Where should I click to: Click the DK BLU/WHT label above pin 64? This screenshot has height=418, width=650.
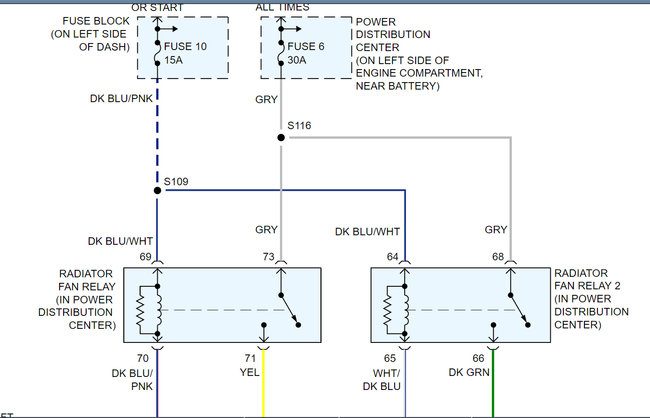(367, 232)
